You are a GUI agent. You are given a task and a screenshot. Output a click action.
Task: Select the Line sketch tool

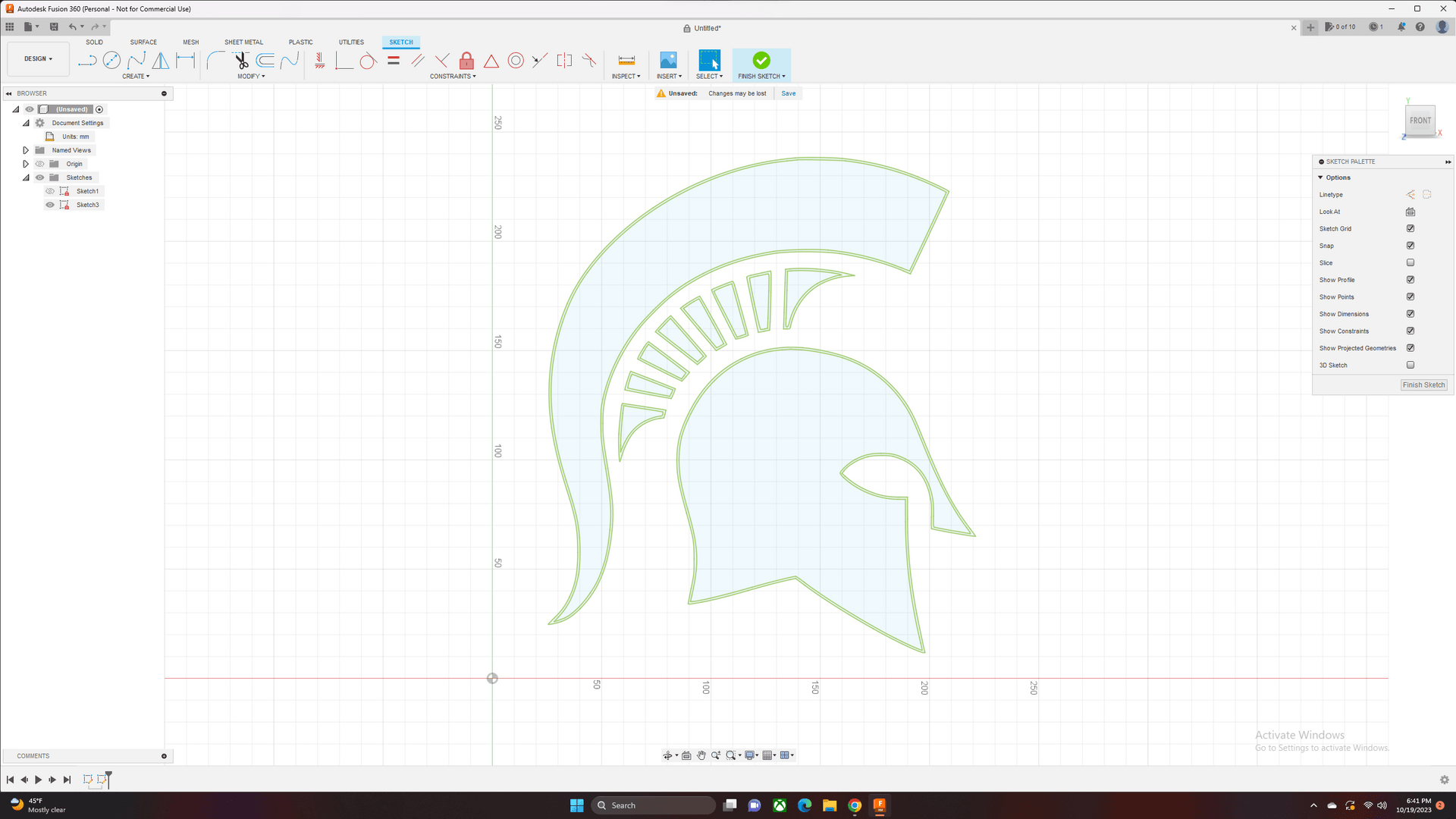pos(87,60)
